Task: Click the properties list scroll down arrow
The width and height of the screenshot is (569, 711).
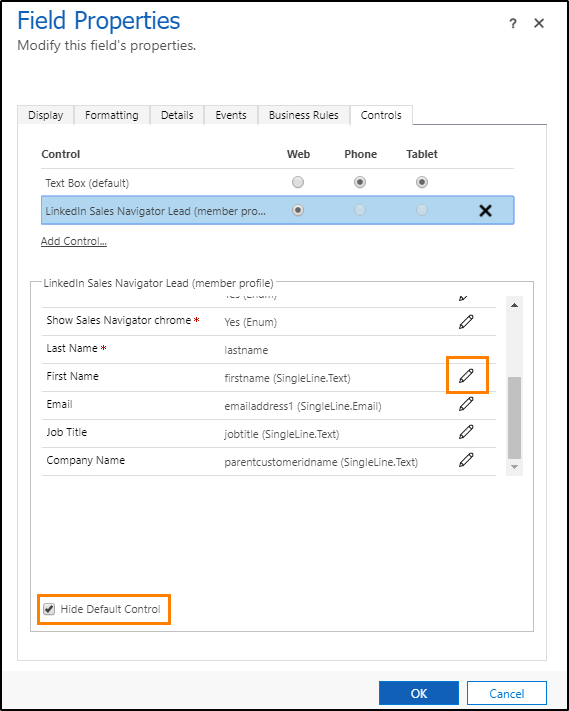Action: (514, 467)
